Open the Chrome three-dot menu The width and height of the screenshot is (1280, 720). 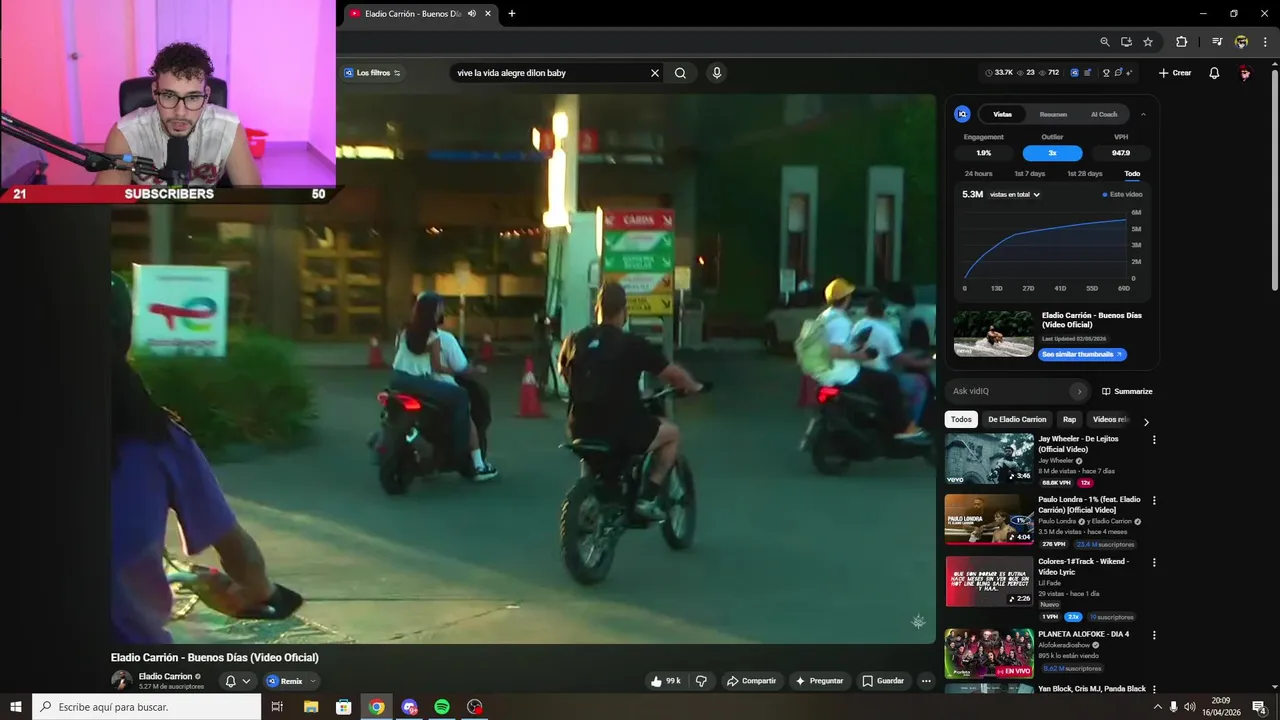1265,42
